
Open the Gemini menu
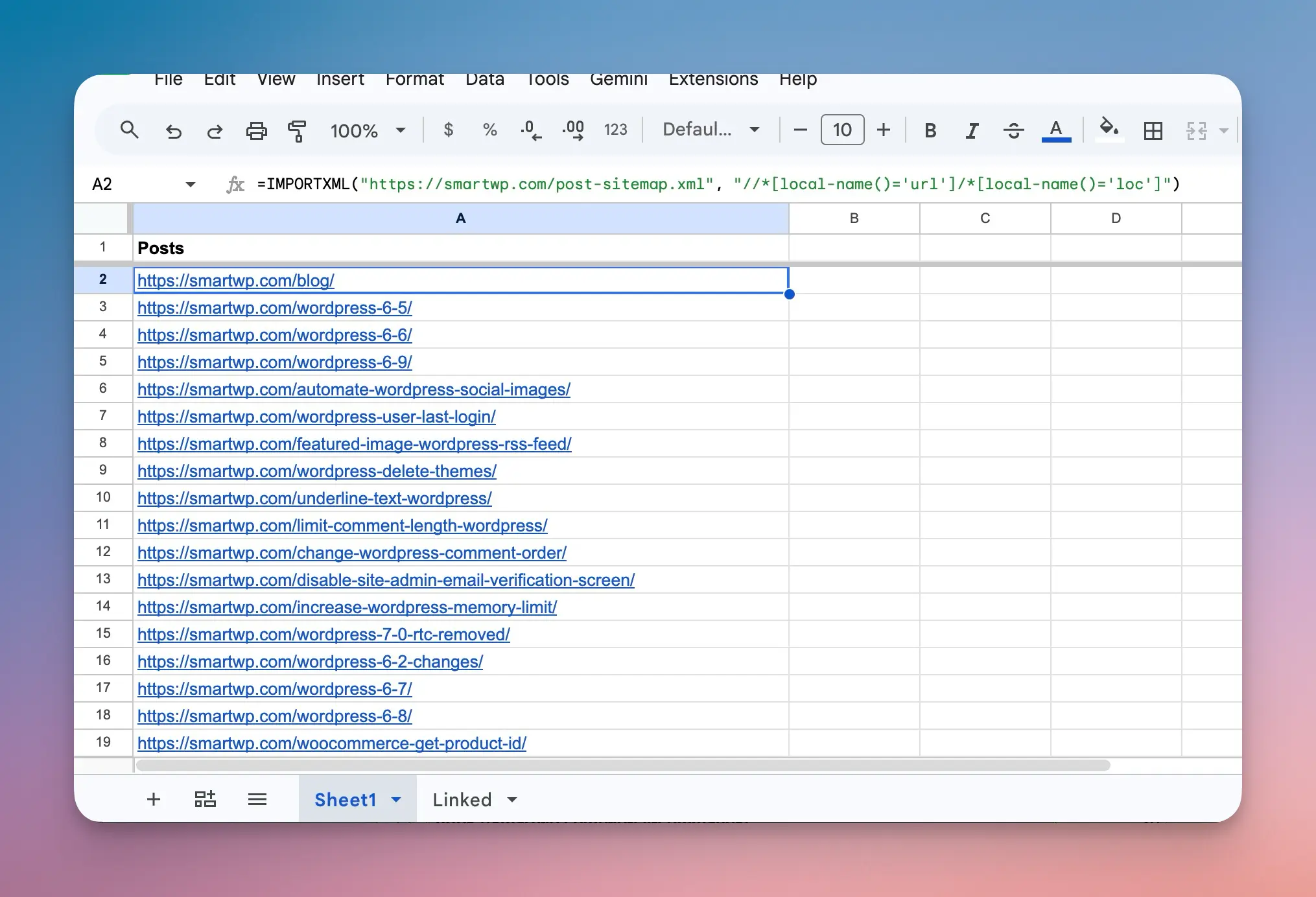pos(618,79)
